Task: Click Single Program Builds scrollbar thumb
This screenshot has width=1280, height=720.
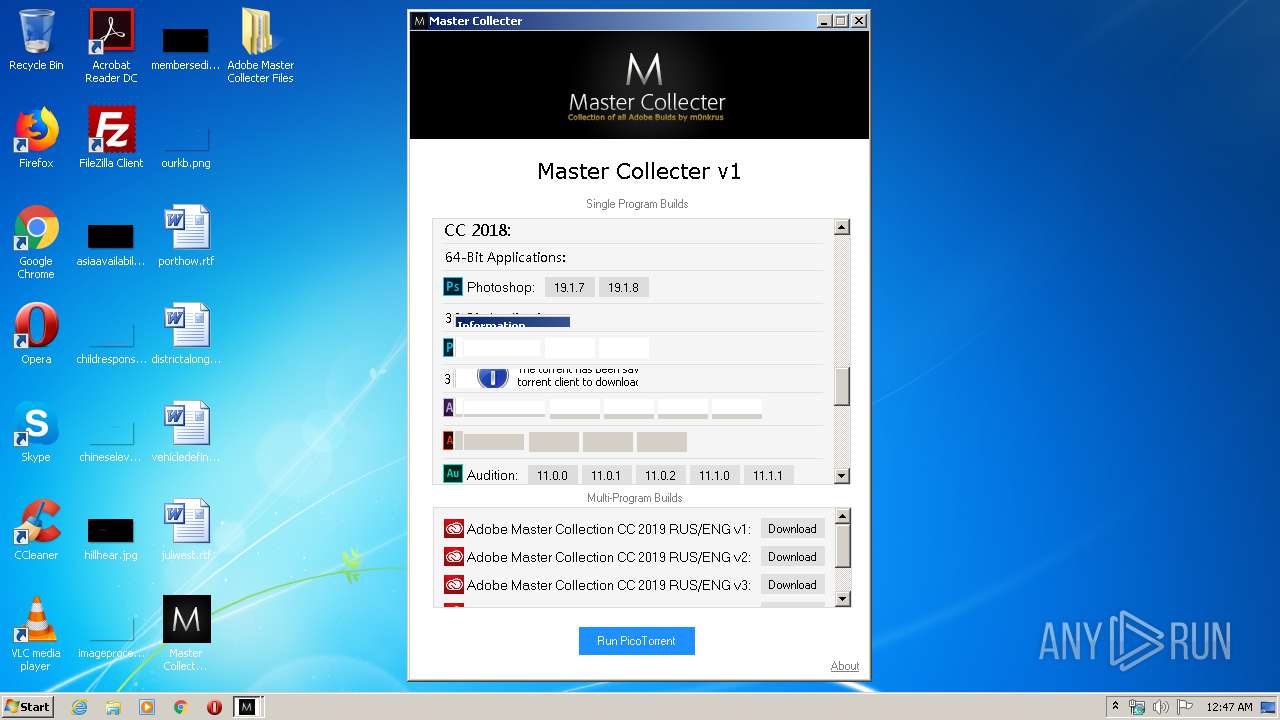Action: (842, 386)
